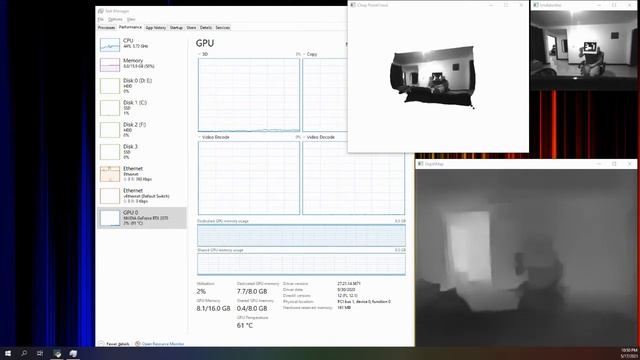Select Disk 1 (C:) entry
640x360 pixels.
142,108
